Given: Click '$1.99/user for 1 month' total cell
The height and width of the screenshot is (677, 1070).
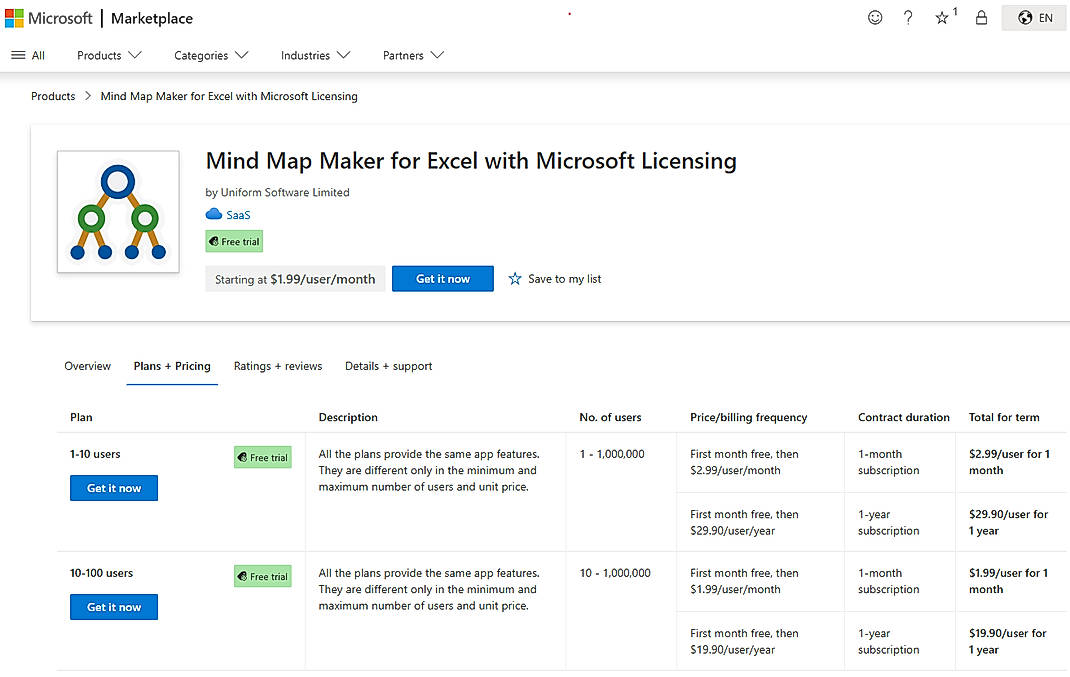Looking at the screenshot, I should coord(1009,581).
